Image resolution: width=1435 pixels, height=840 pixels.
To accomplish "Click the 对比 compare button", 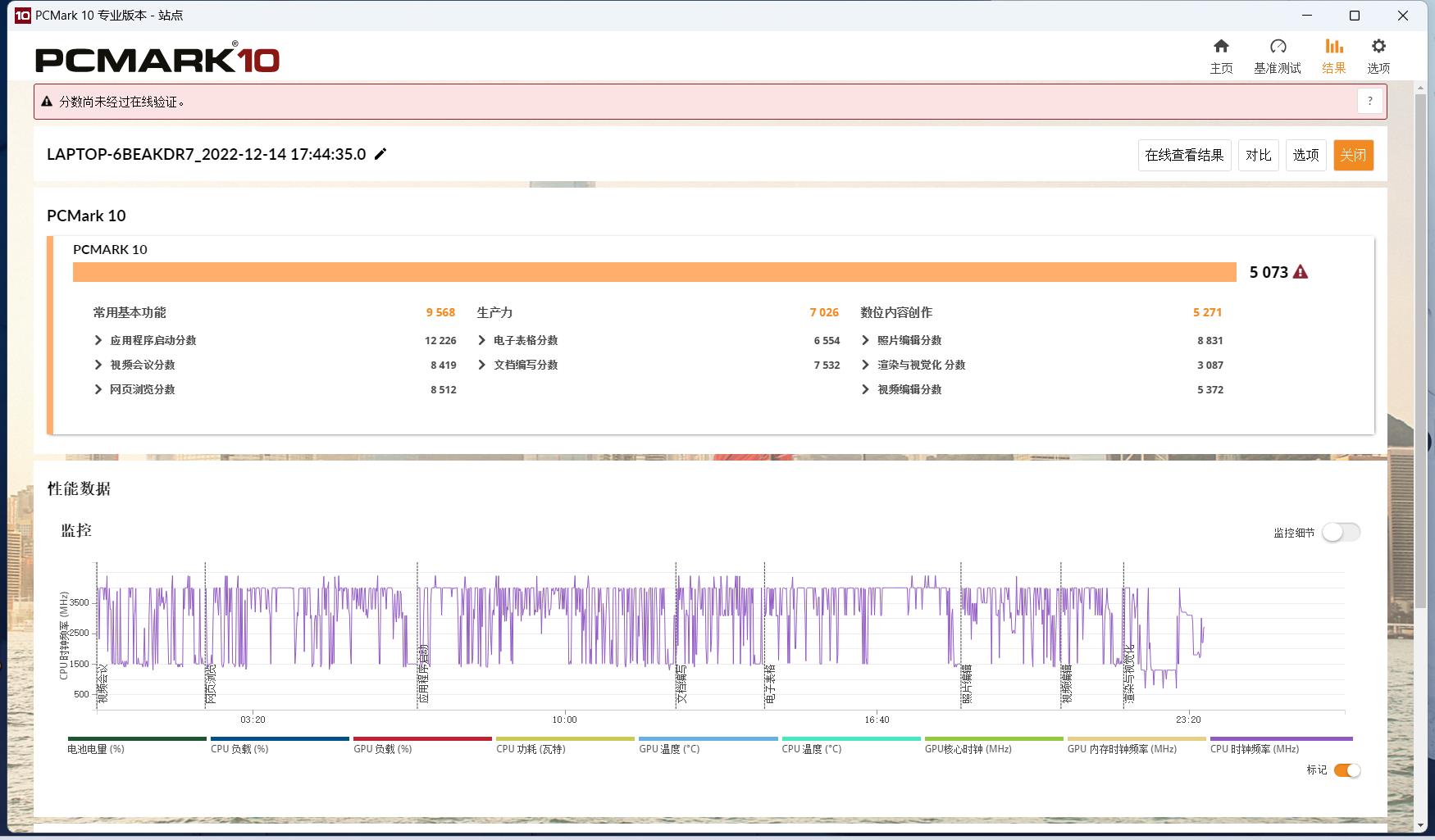I will (x=1258, y=155).
